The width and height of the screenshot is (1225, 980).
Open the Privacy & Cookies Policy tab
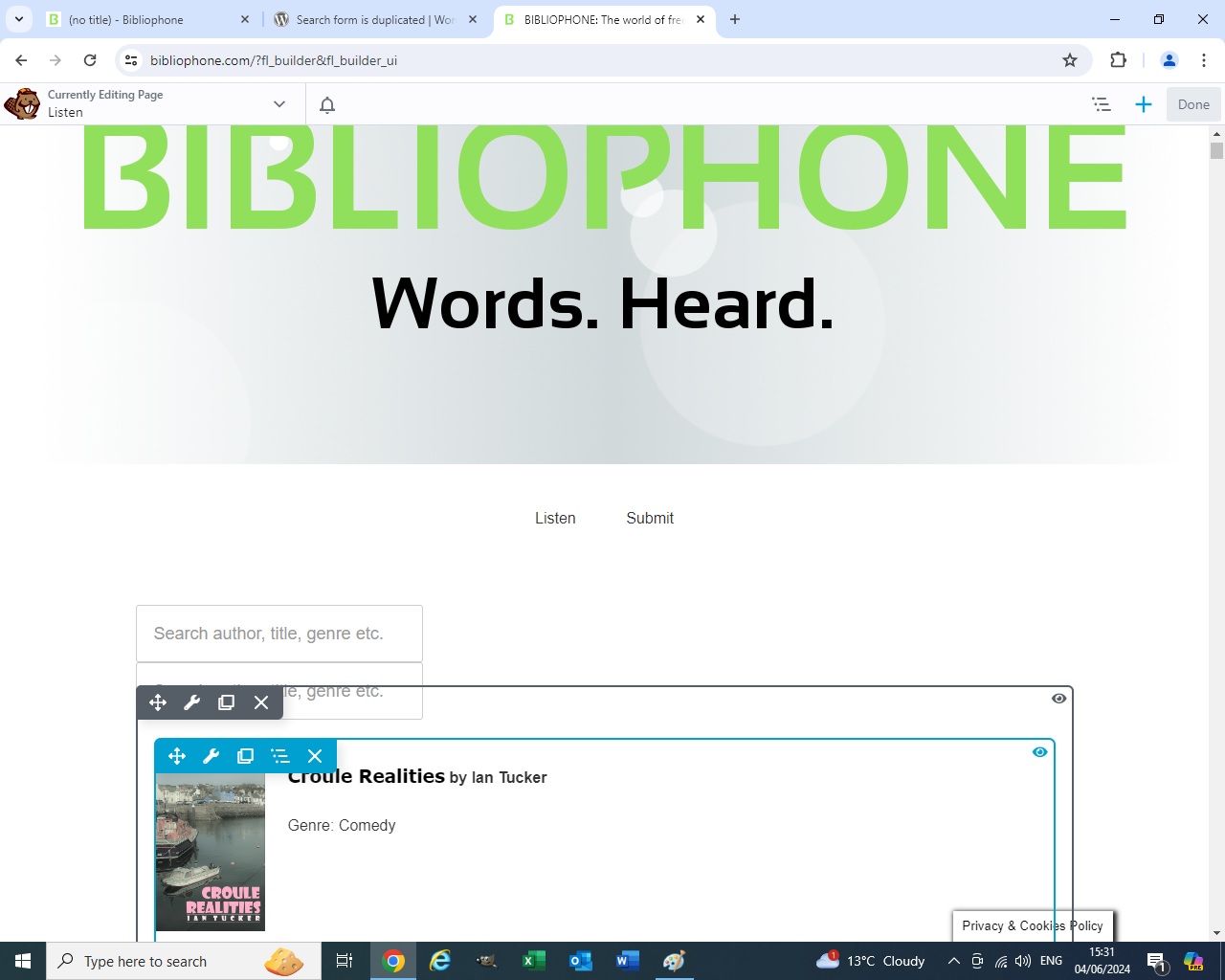pyautogui.click(x=1033, y=925)
